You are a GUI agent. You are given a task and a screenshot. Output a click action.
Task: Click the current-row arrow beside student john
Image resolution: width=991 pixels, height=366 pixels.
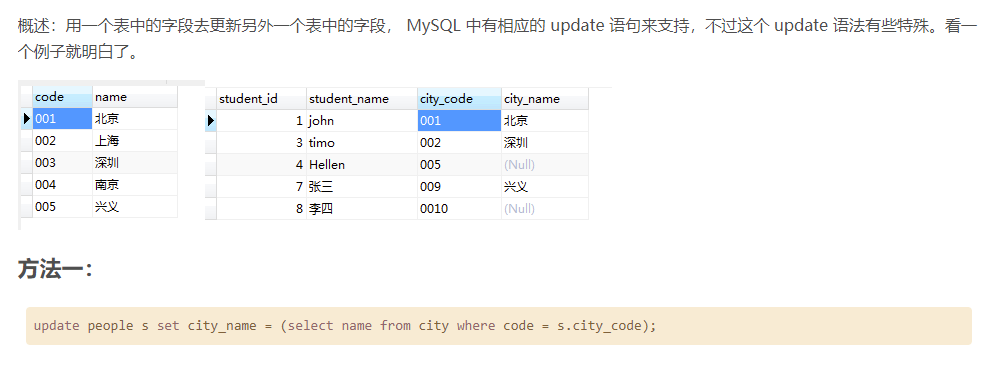(211, 121)
